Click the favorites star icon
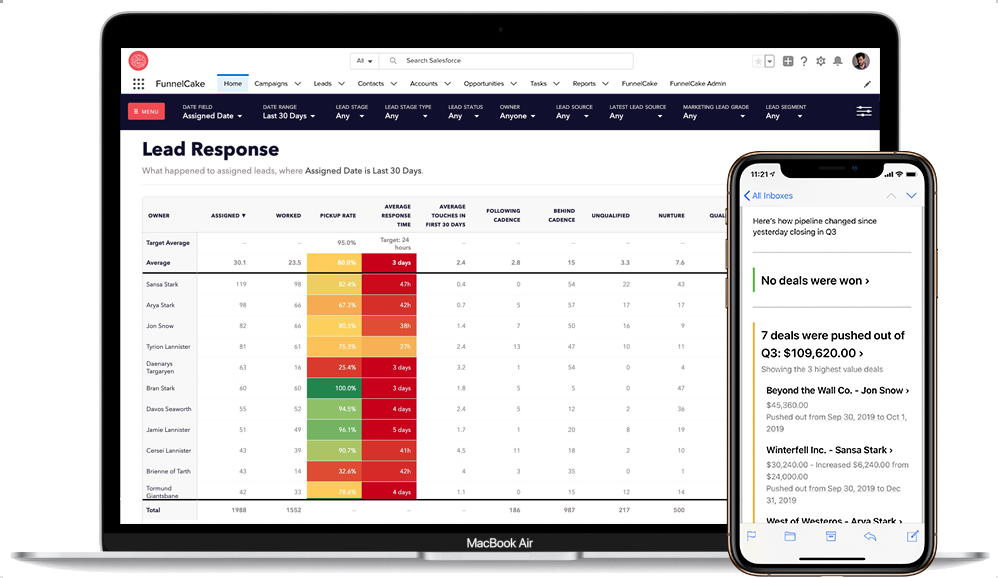The width and height of the screenshot is (998, 578). 757,61
